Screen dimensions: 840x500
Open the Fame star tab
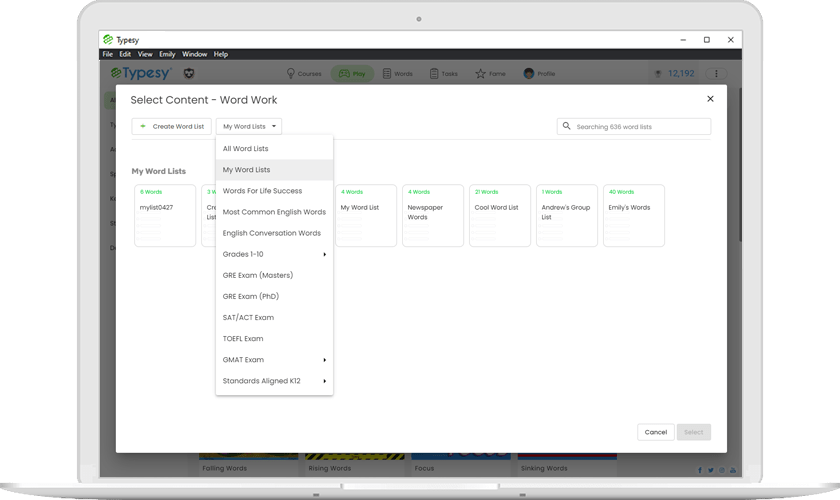(490, 73)
